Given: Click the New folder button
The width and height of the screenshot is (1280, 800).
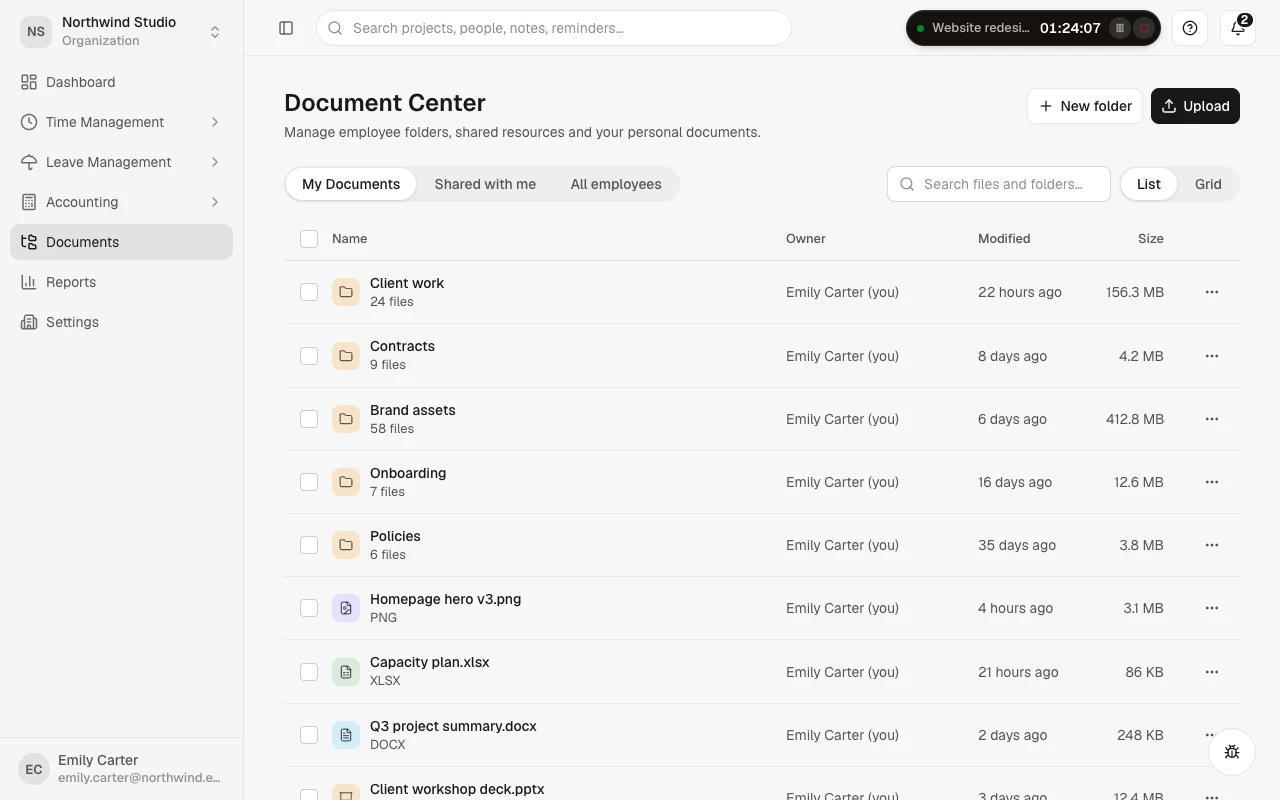Looking at the screenshot, I should (x=1085, y=106).
